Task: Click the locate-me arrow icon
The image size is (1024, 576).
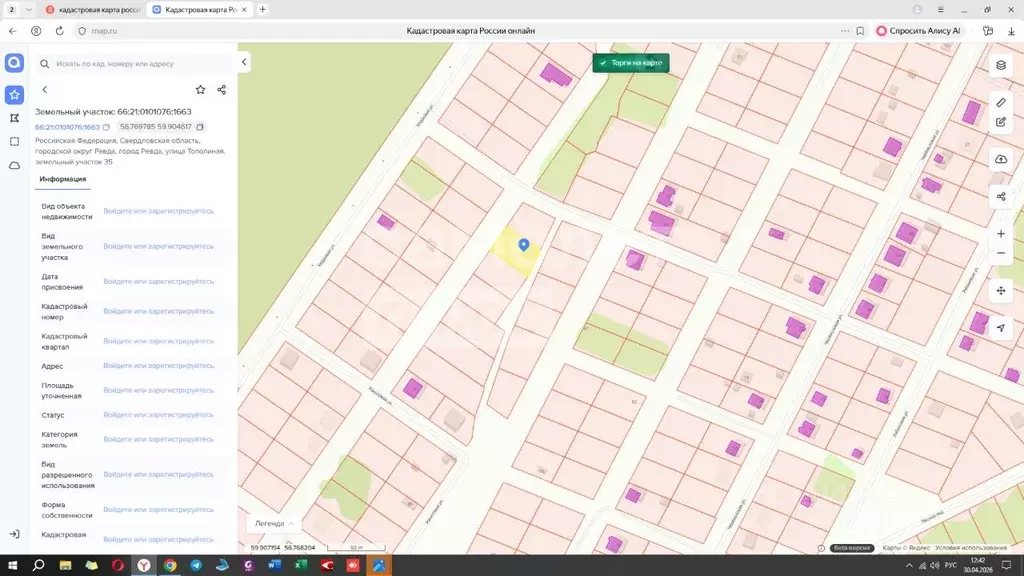Action: [1000, 328]
